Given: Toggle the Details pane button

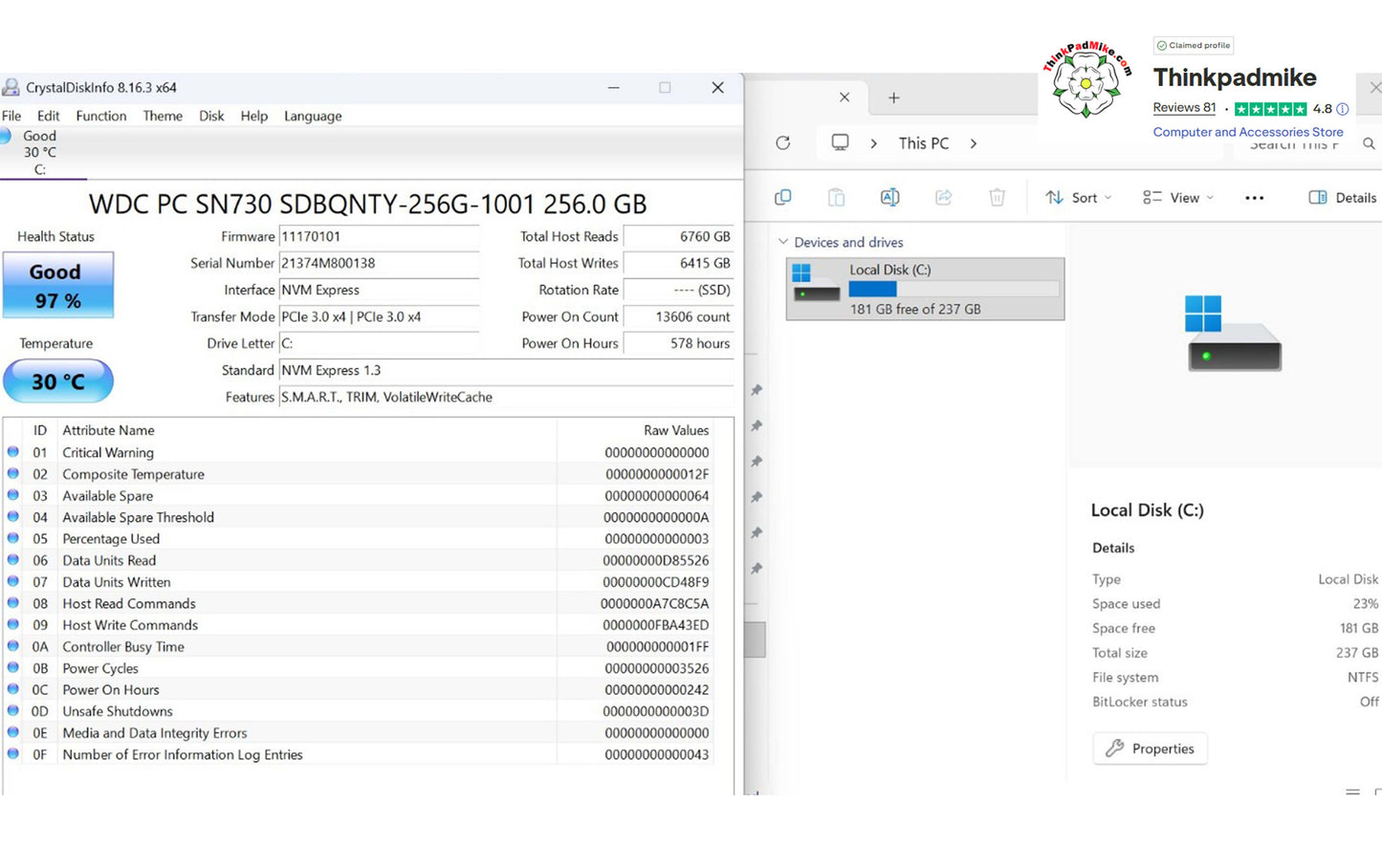Looking at the screenshot, I should 1342,198.
